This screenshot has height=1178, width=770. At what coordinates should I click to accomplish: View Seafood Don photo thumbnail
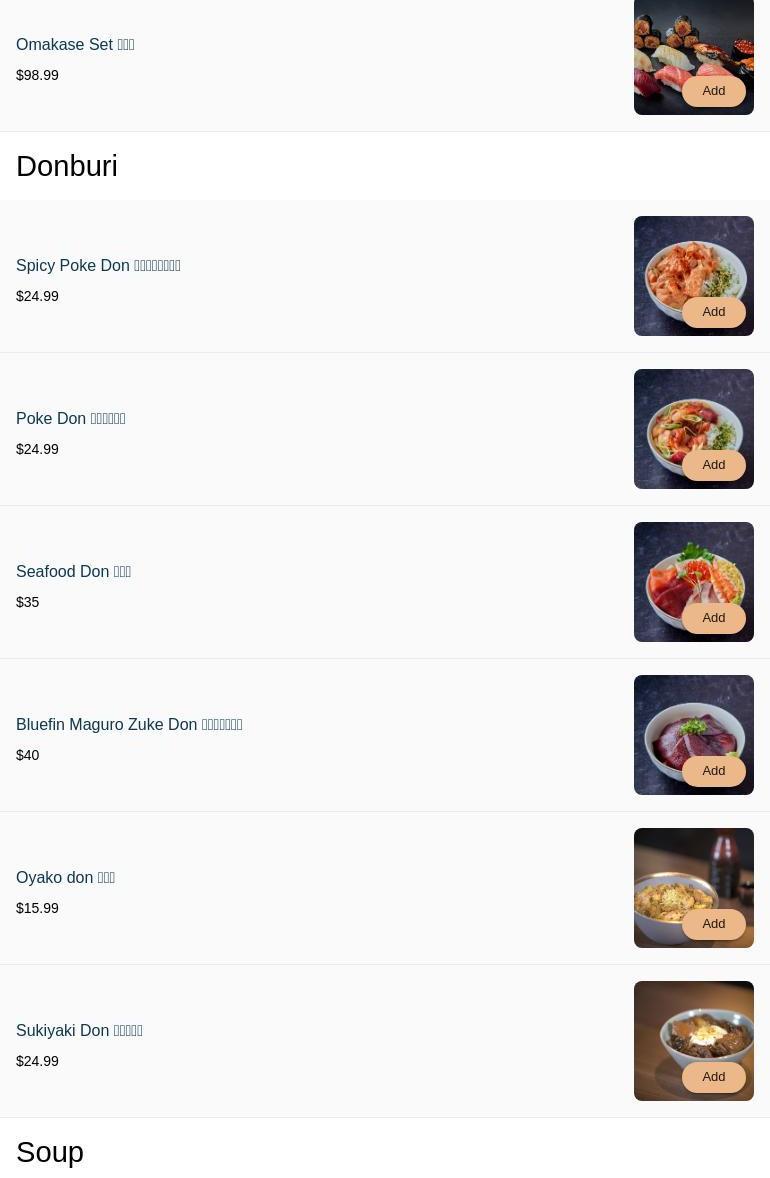pos(693,566)
